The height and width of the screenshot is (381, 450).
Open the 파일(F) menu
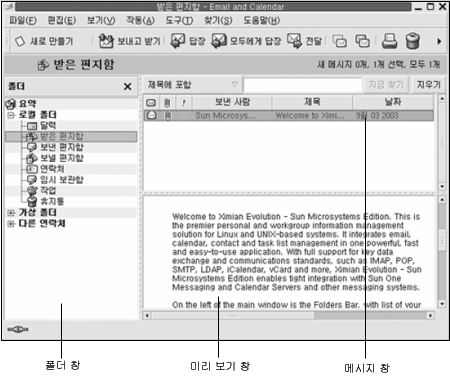coord(23,21)
